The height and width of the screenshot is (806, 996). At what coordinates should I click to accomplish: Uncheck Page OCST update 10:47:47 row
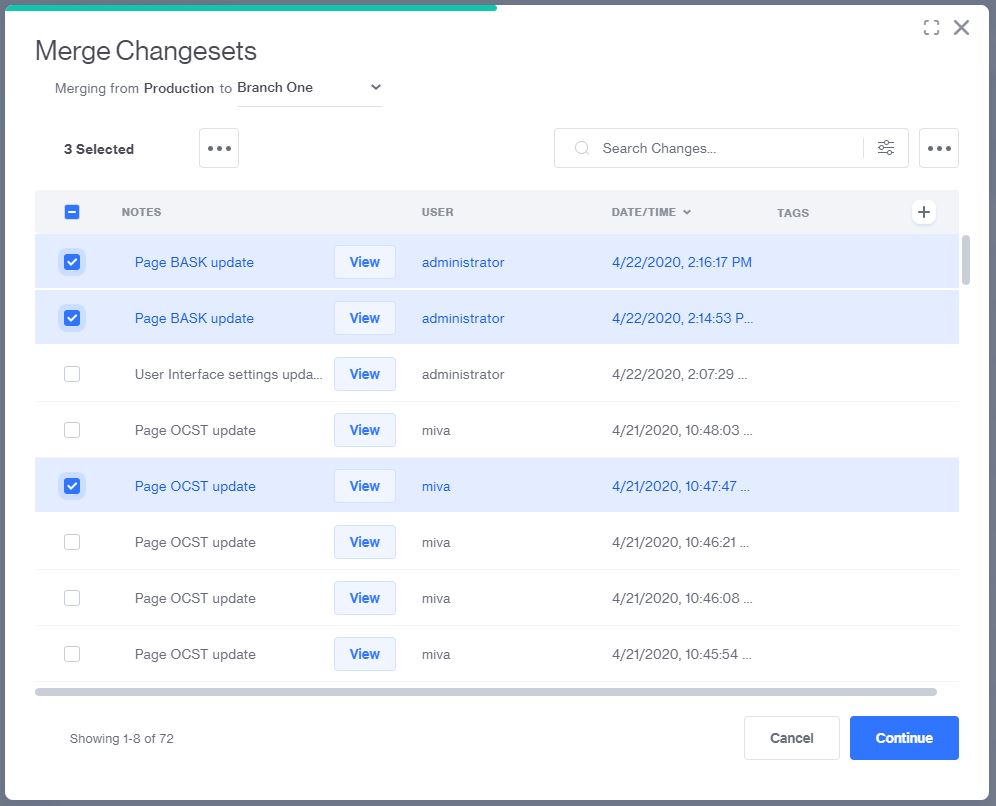(72, 486)
